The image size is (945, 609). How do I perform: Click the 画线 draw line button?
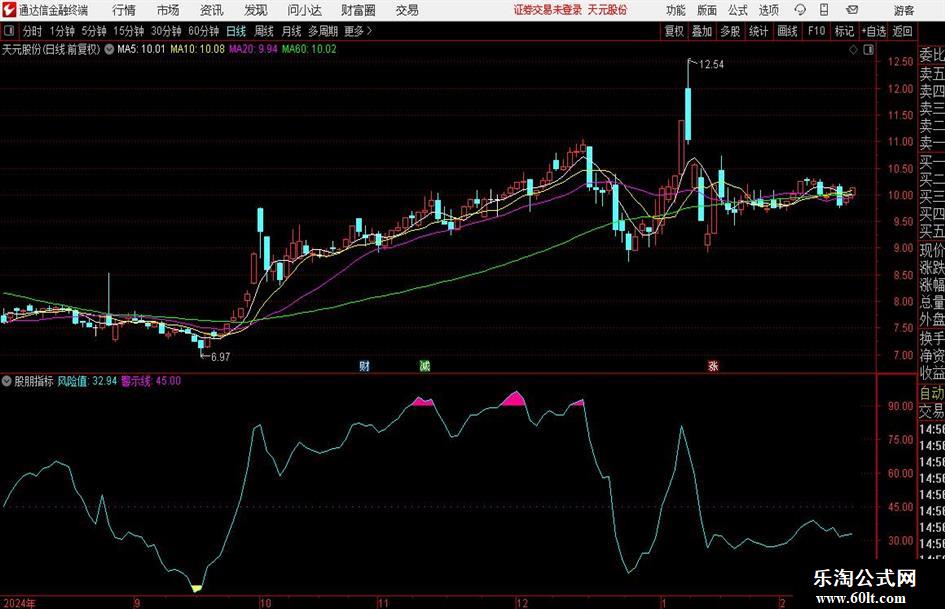[x=788, y=31]
